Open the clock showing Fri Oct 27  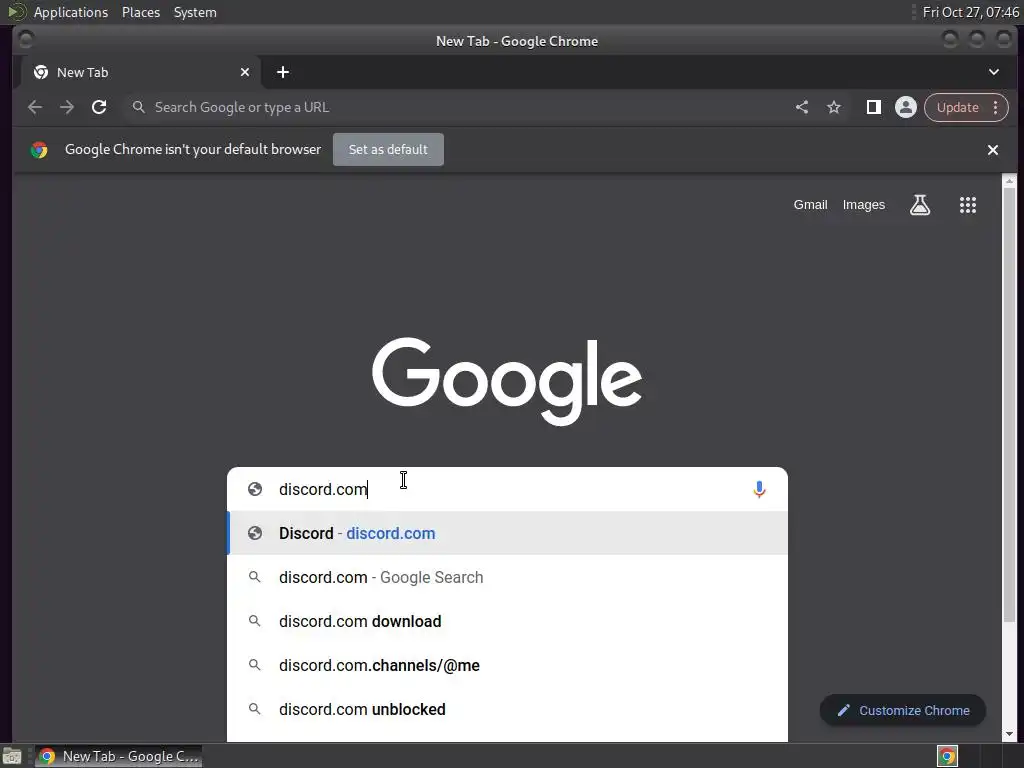[x=970, y=12]
